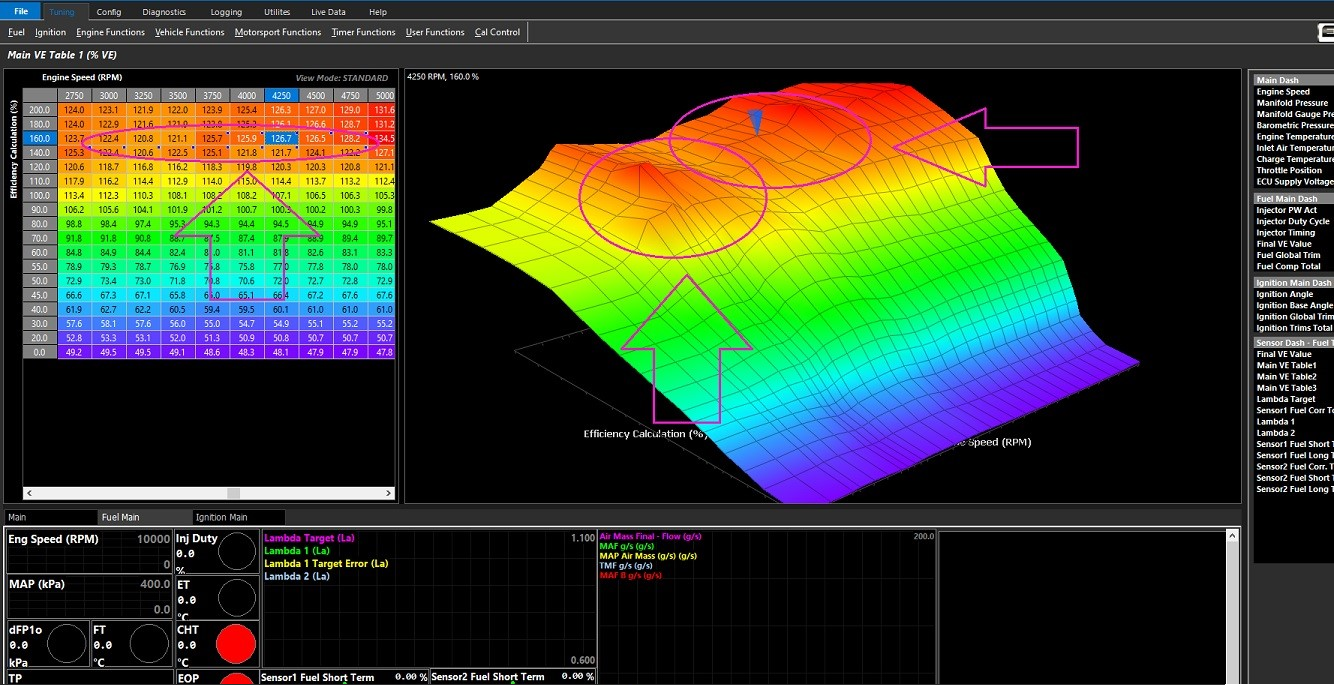
Task: Click the Lambda Target (La) legend entry
Action: (309, 538)
